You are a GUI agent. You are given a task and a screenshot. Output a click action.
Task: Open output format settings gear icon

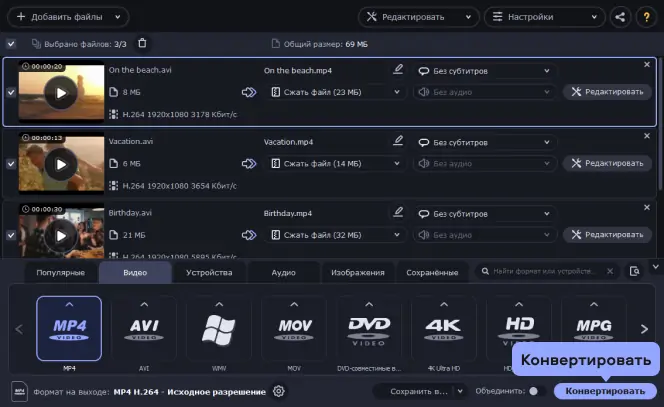[279, 391]
